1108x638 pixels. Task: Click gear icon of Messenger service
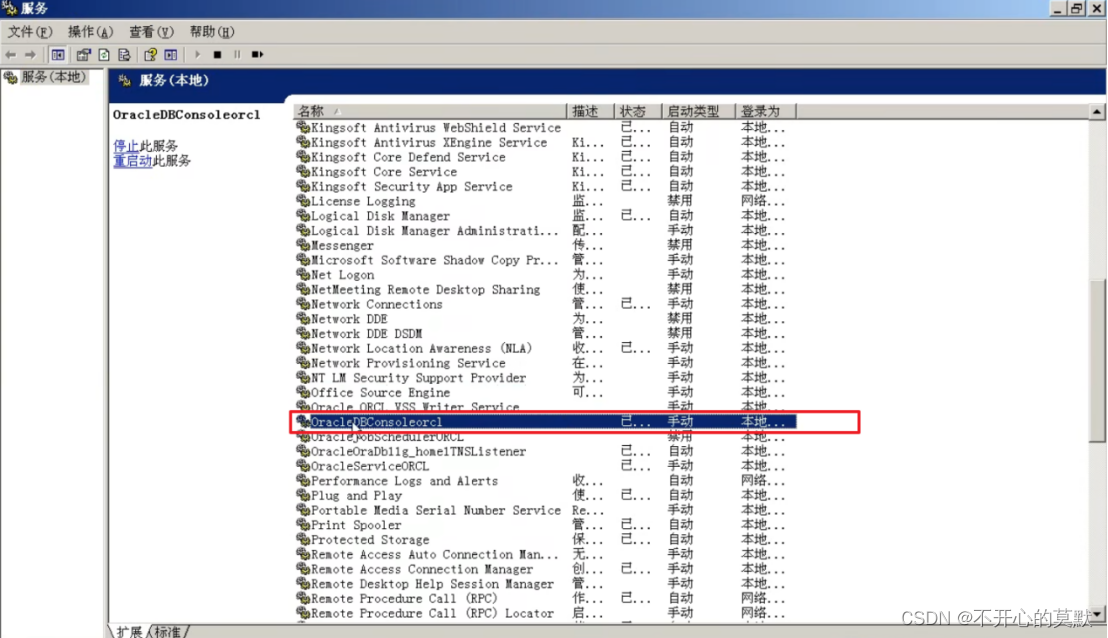[x=303, y=244]
